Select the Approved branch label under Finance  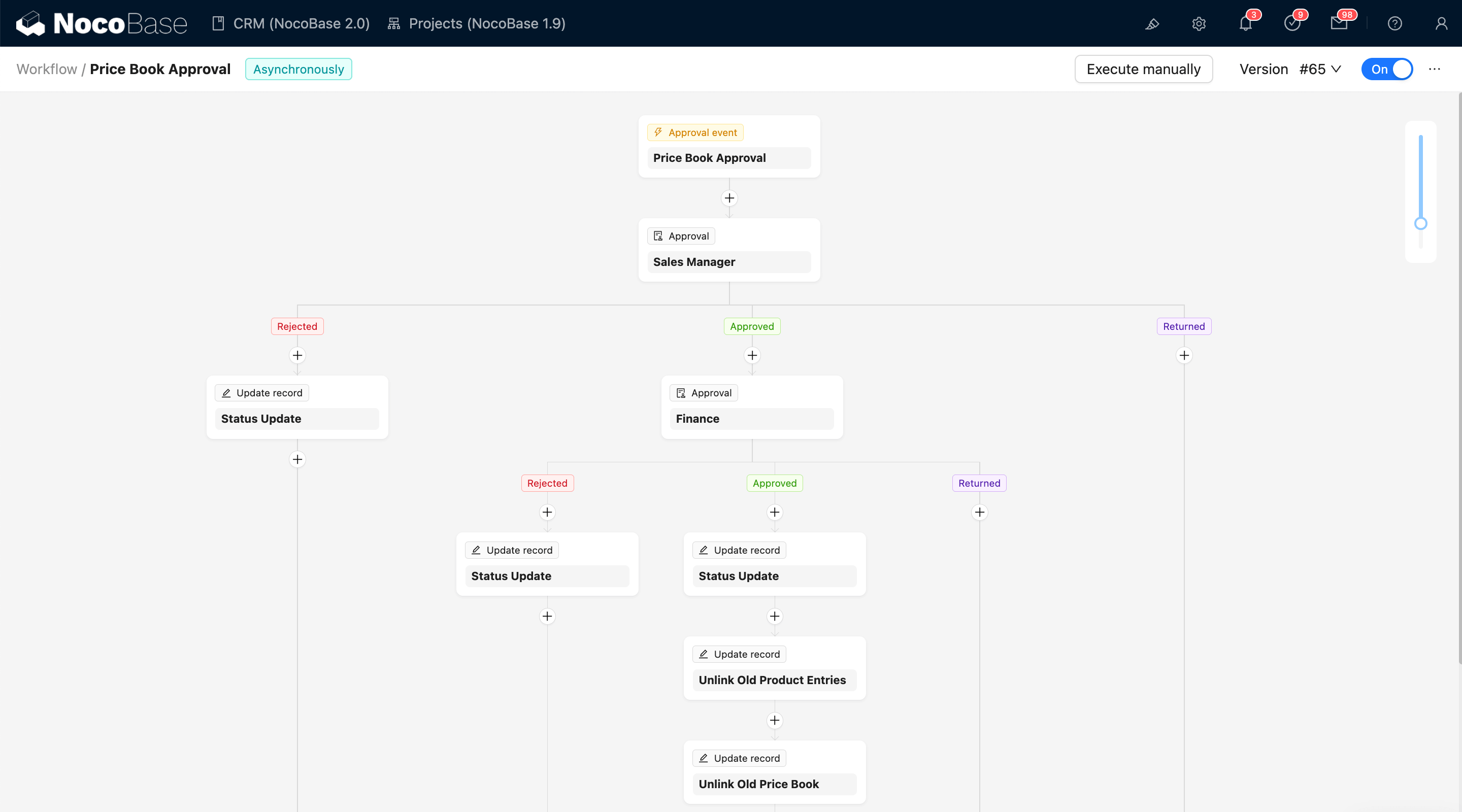tap(774, 483)
